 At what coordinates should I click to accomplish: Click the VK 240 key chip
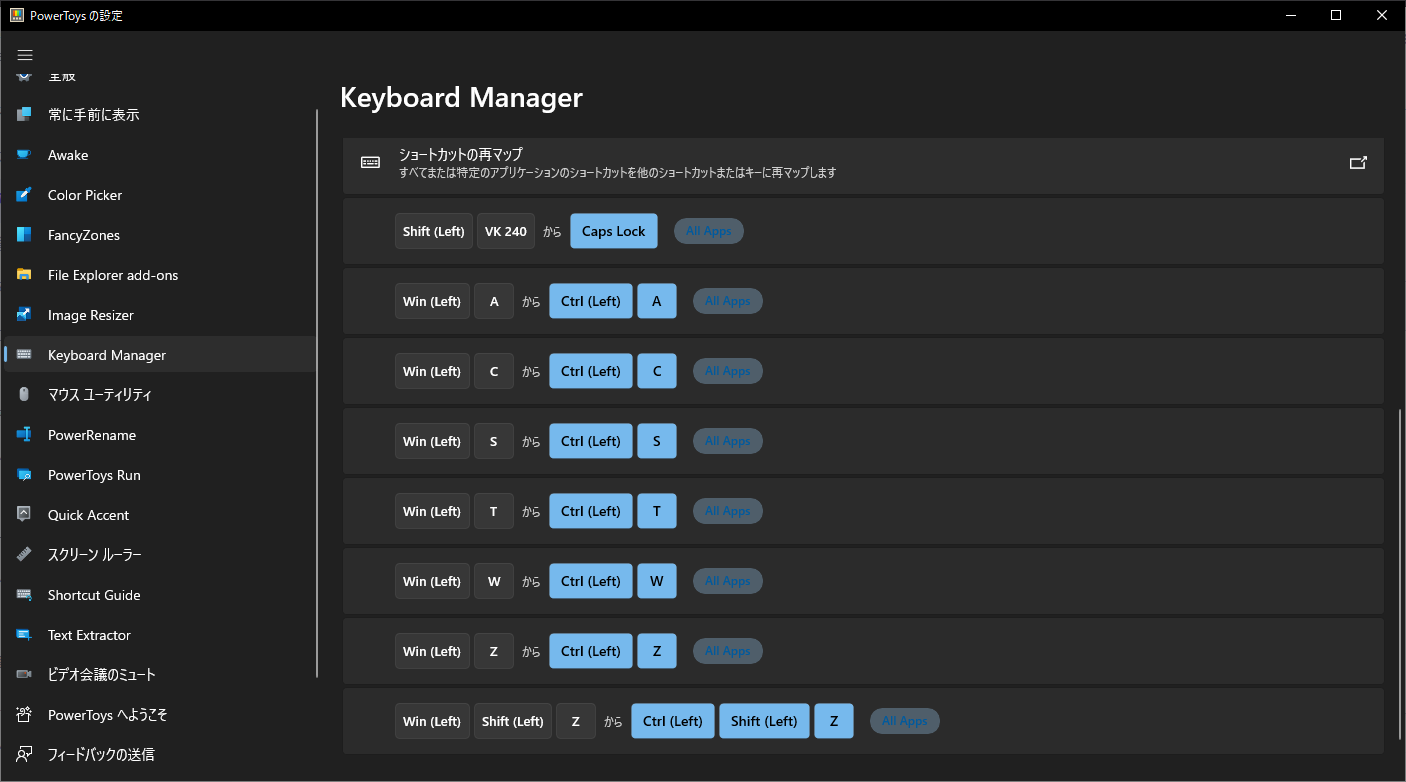pos(506,231)
